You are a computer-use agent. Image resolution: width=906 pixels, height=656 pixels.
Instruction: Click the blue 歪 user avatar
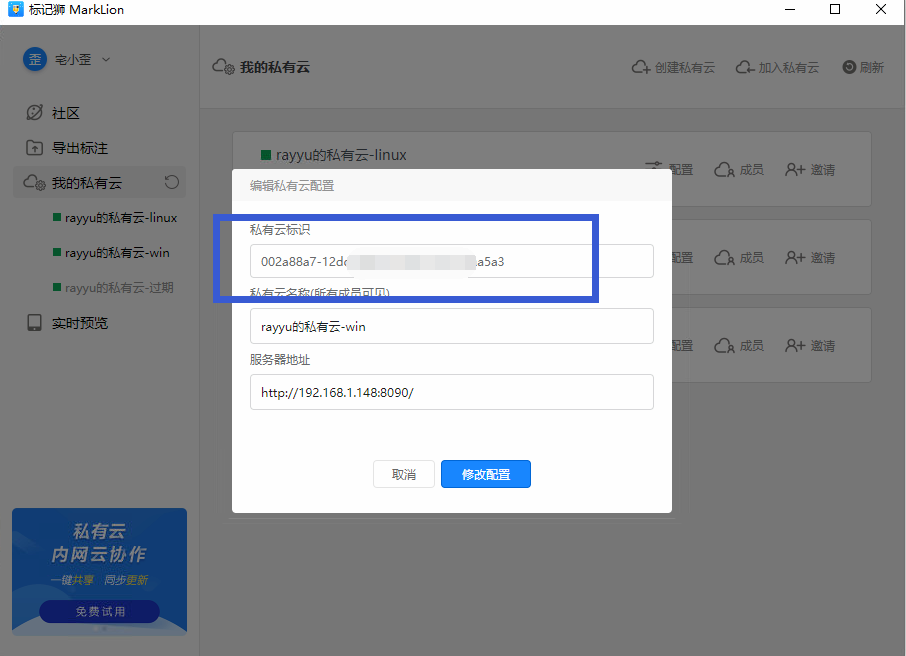click(35, 59)
